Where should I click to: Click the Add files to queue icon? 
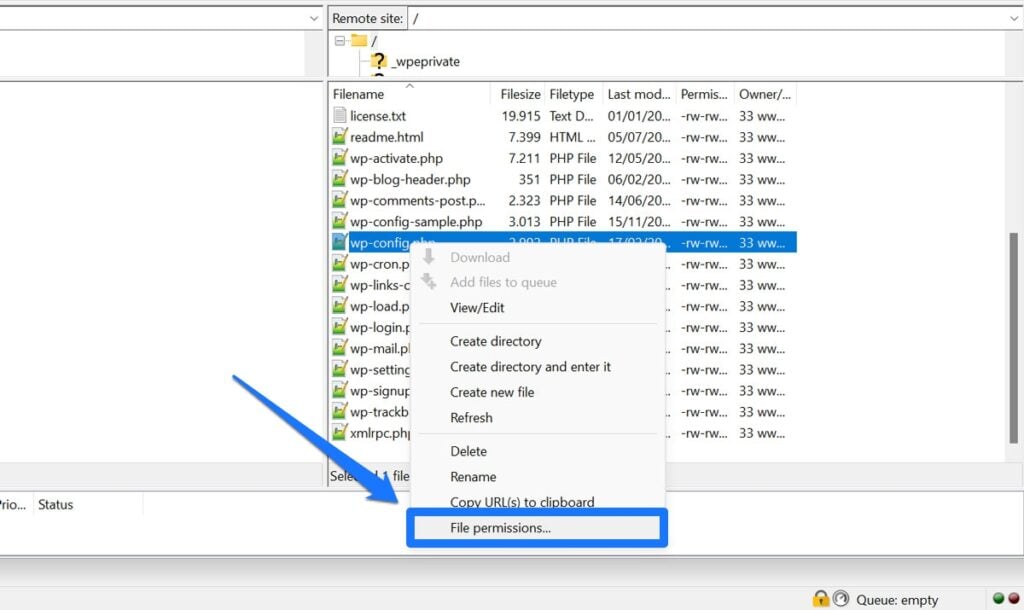click(x=427, y=282)
